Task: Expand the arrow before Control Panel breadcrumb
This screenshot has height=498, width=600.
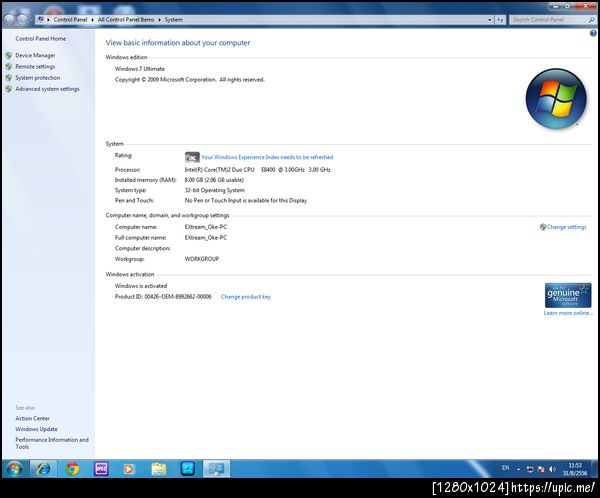Action: pos(49,20)
